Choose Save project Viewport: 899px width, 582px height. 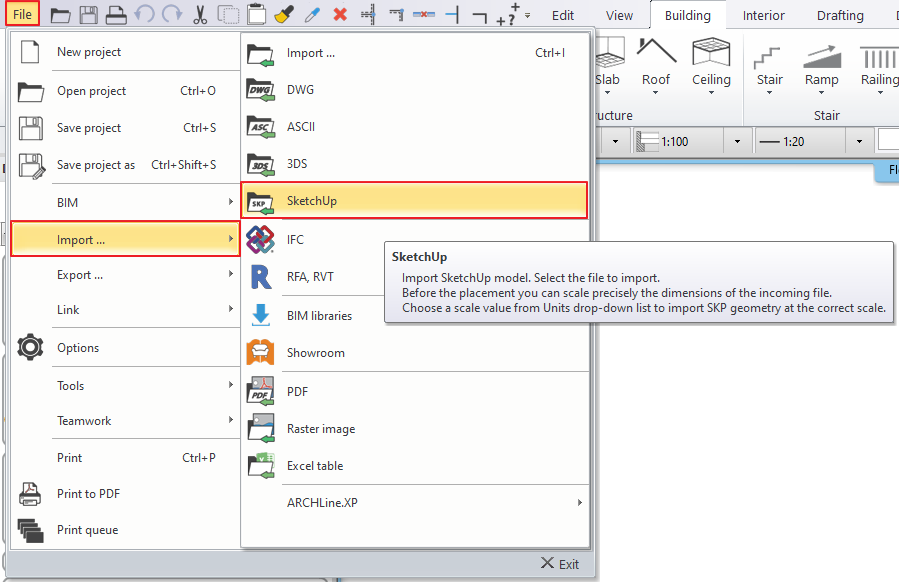tap(125, 128)
